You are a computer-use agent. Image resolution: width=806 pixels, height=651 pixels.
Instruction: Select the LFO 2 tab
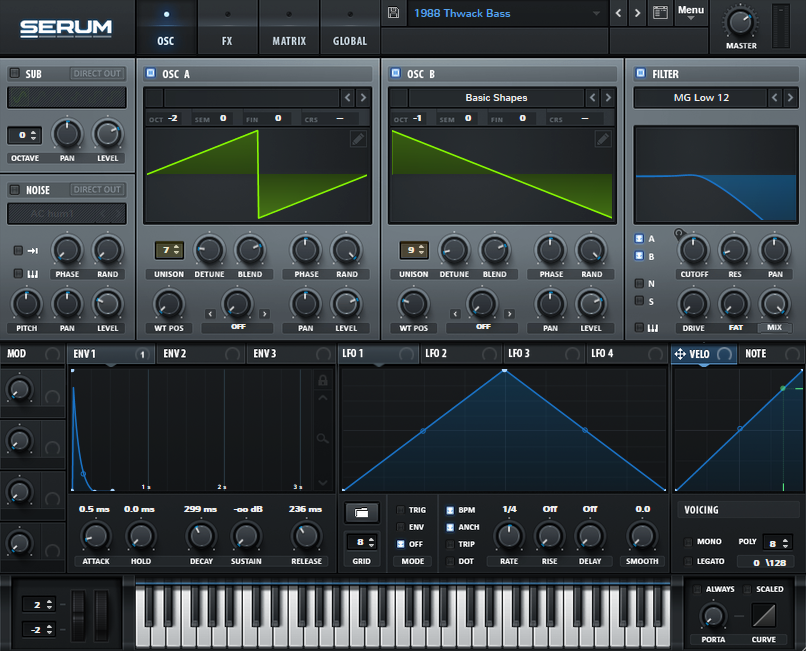pos(436,353)
